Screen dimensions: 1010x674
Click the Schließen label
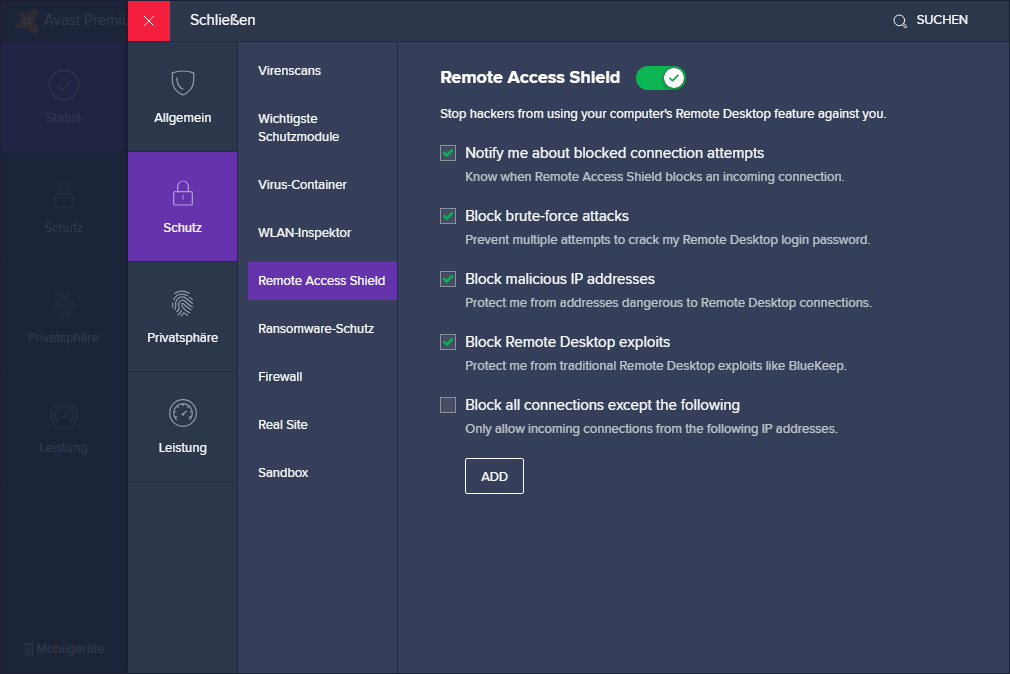(222, 20)
